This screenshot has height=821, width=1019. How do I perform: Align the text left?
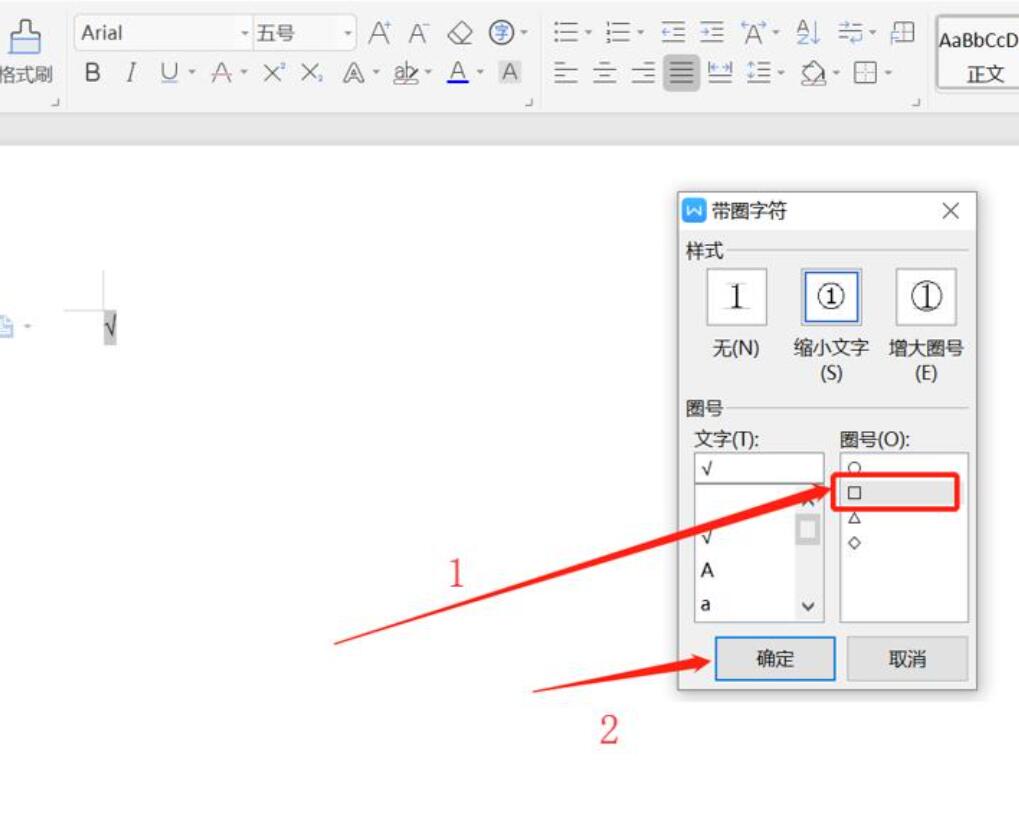(x=565, y=72)
